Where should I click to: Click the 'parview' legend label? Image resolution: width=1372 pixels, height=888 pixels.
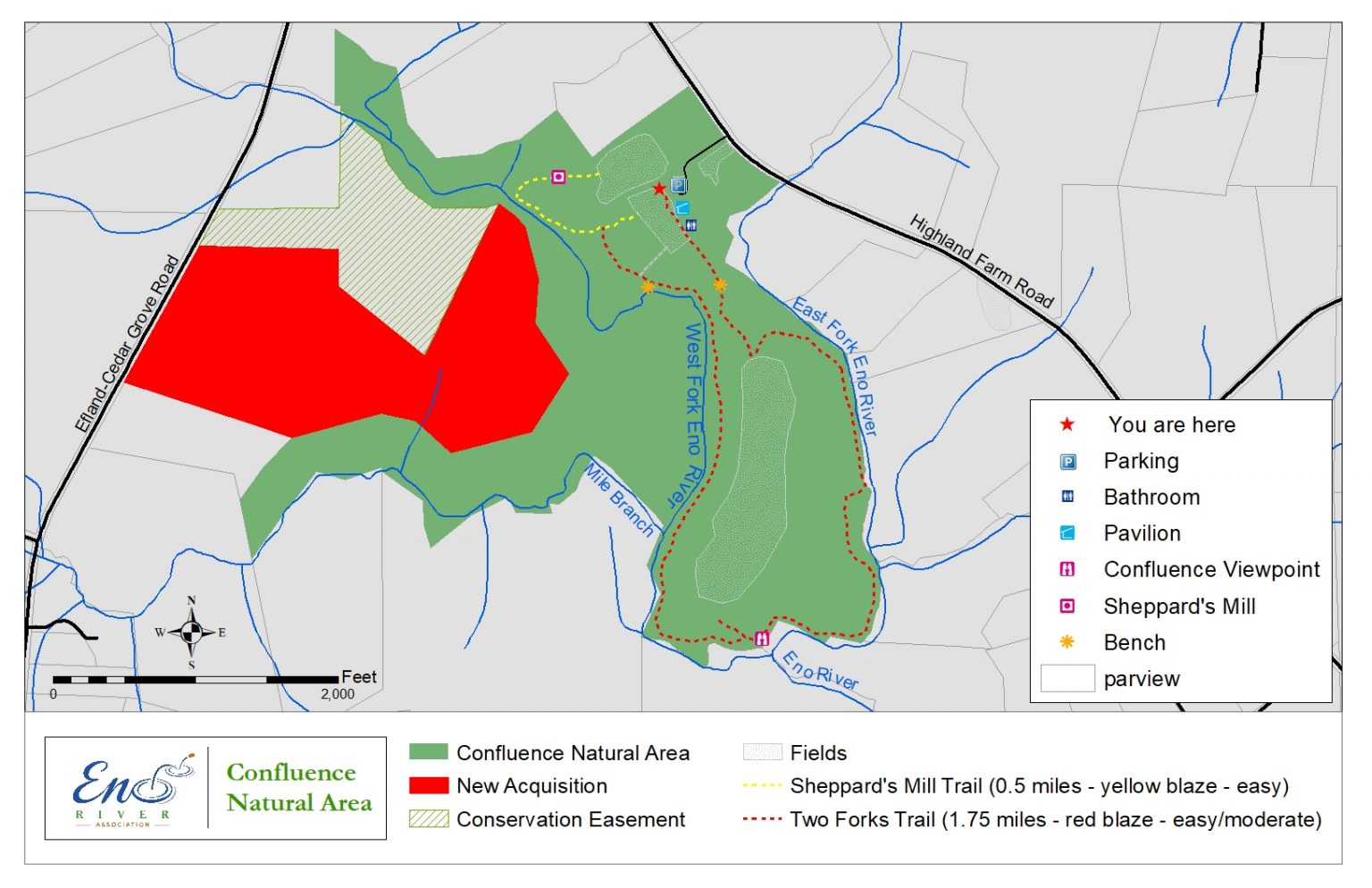pos(1142,679)
